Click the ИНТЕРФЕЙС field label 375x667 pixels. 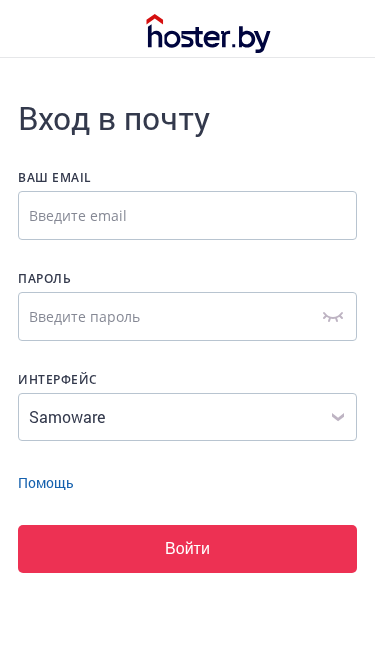pyautogui.click(x=57, y=379)
